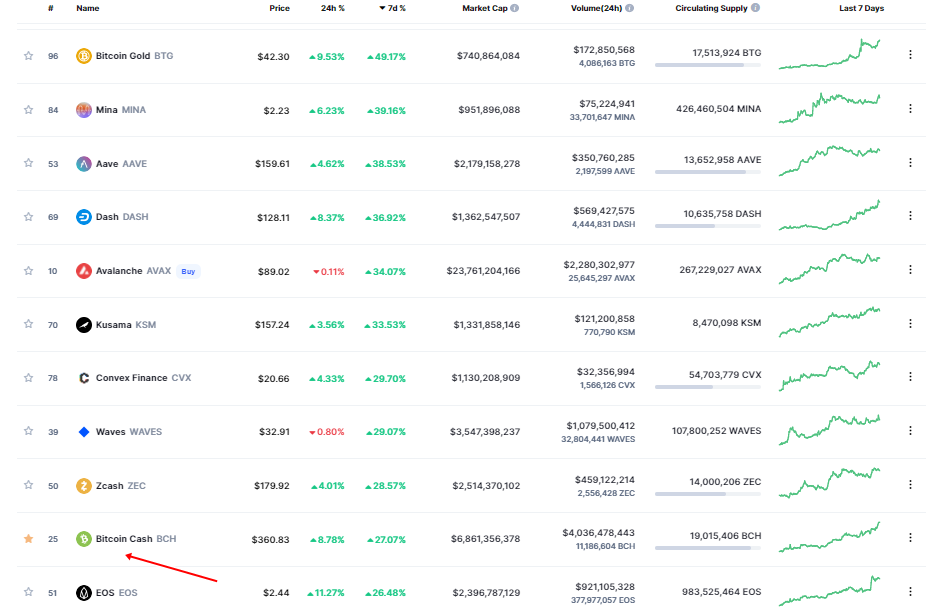Click the Convex Finance logo

click(84, 378)
